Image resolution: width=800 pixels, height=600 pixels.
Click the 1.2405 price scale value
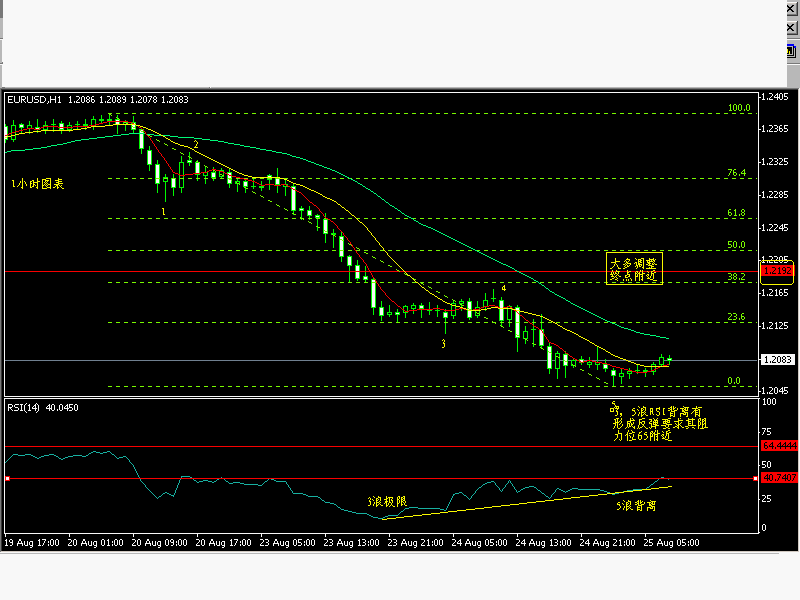[774, 97]
